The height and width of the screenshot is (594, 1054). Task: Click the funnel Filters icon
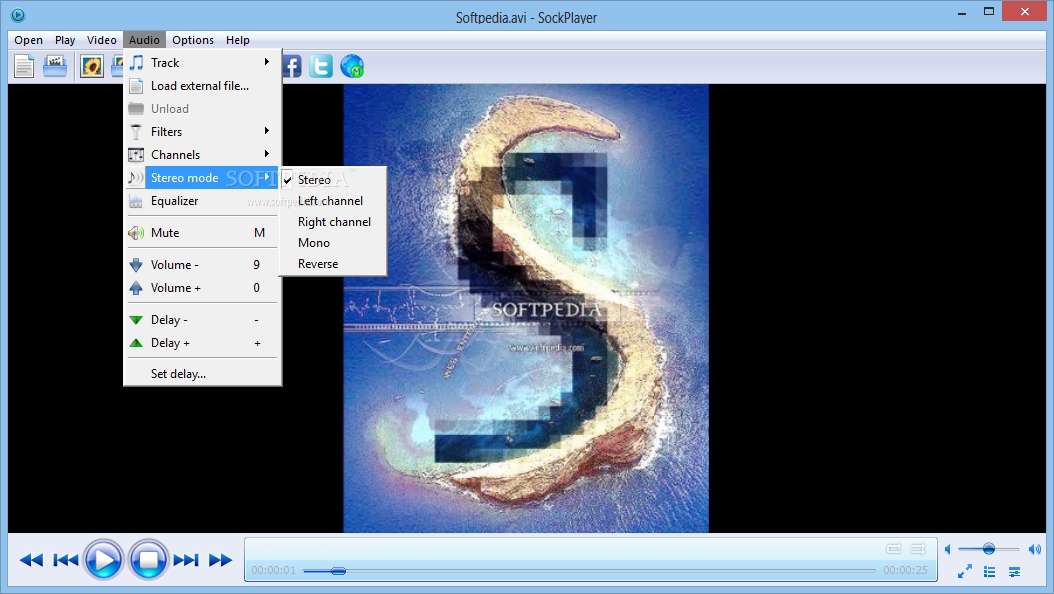coord(136,132)
